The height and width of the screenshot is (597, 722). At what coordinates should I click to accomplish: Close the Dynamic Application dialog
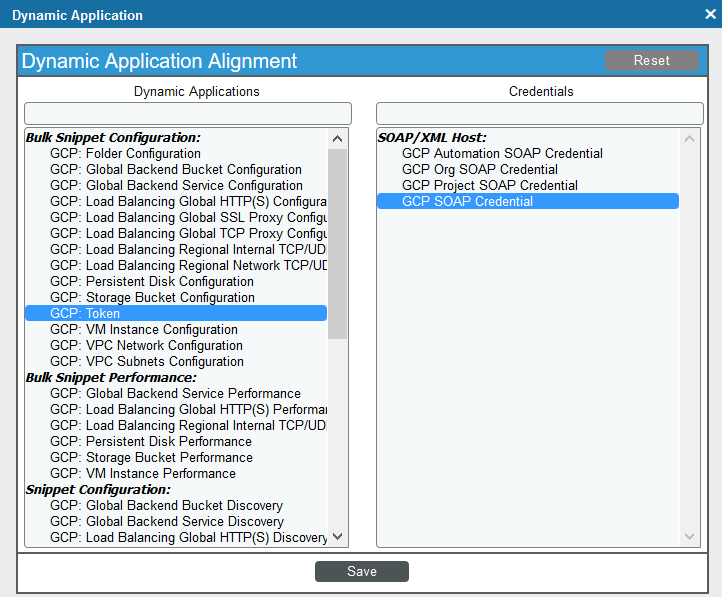click(x=710, y=14)
